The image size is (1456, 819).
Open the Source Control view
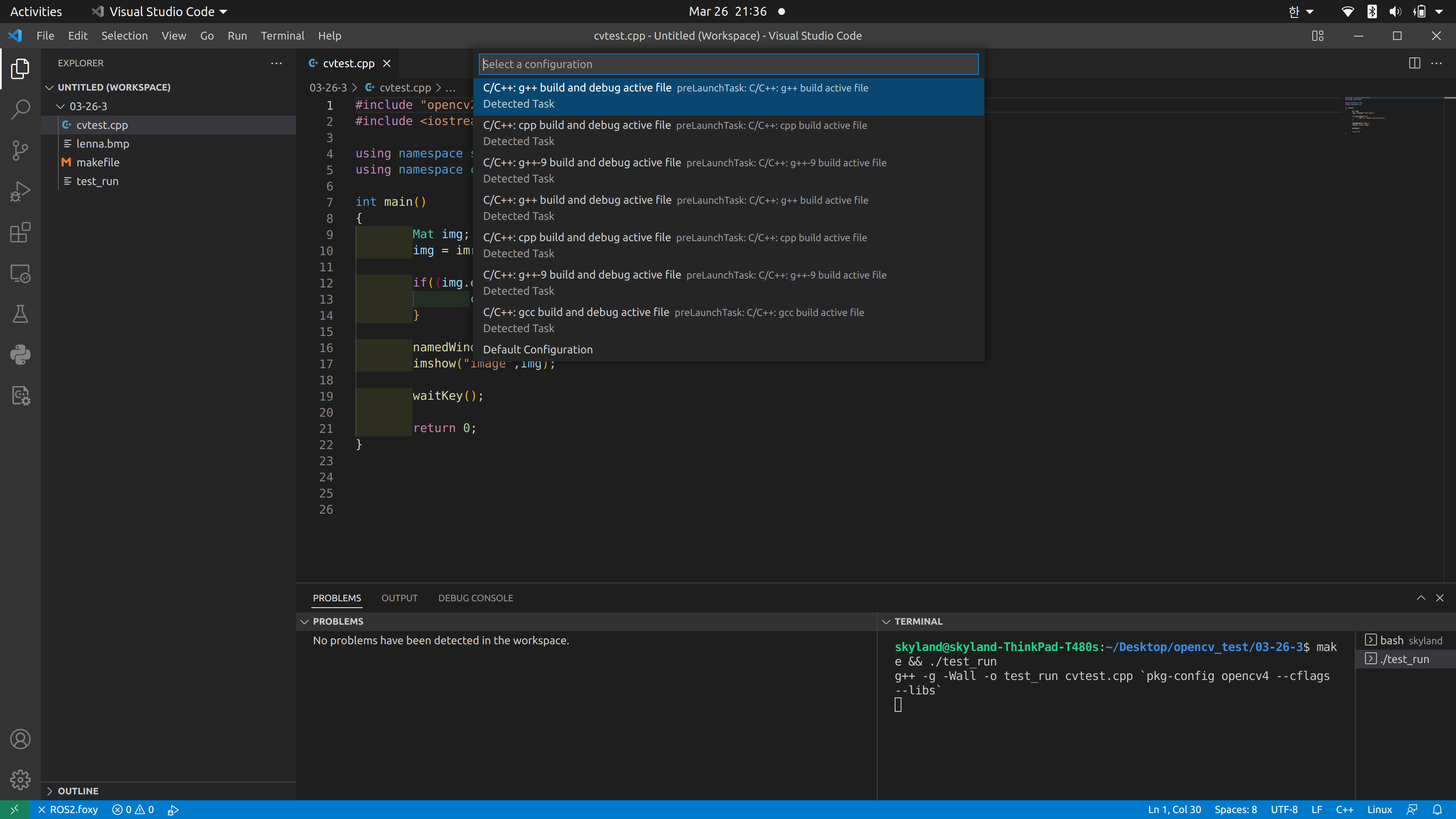click(20, 151)
